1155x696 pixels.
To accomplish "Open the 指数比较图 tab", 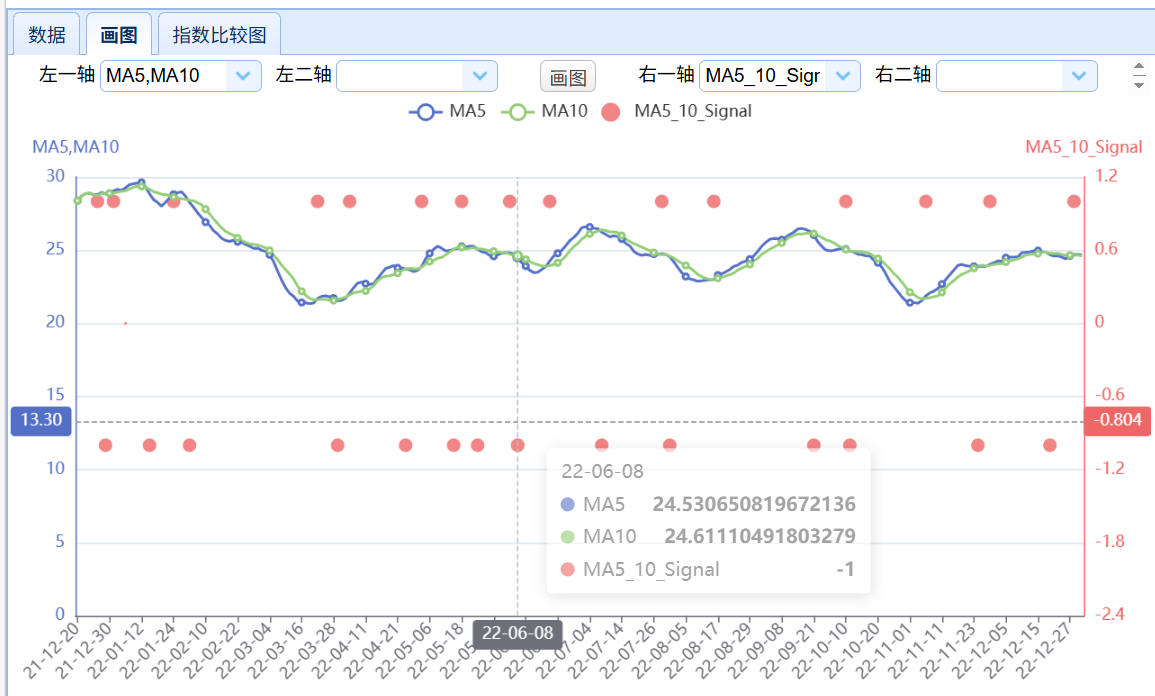I will click(219, 35).
